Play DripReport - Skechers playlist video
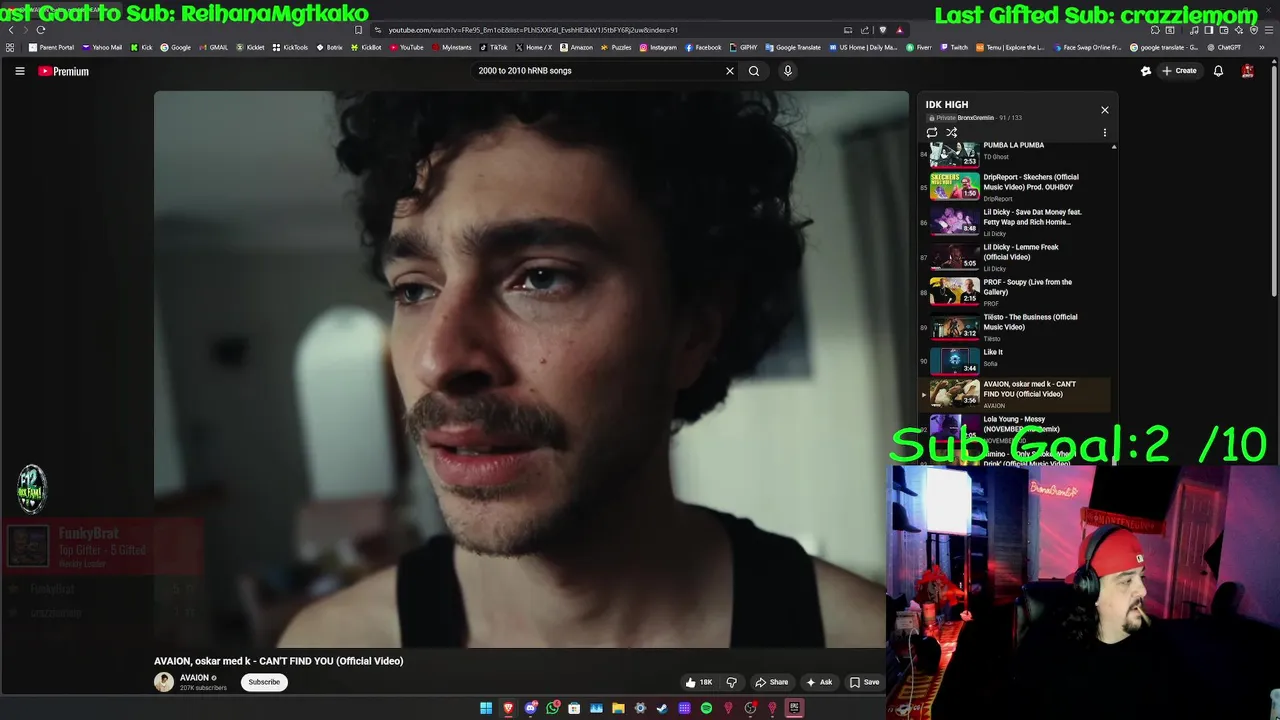Image resolution: width=1280 pixels, height=720 pixels. click(1014, 187)
